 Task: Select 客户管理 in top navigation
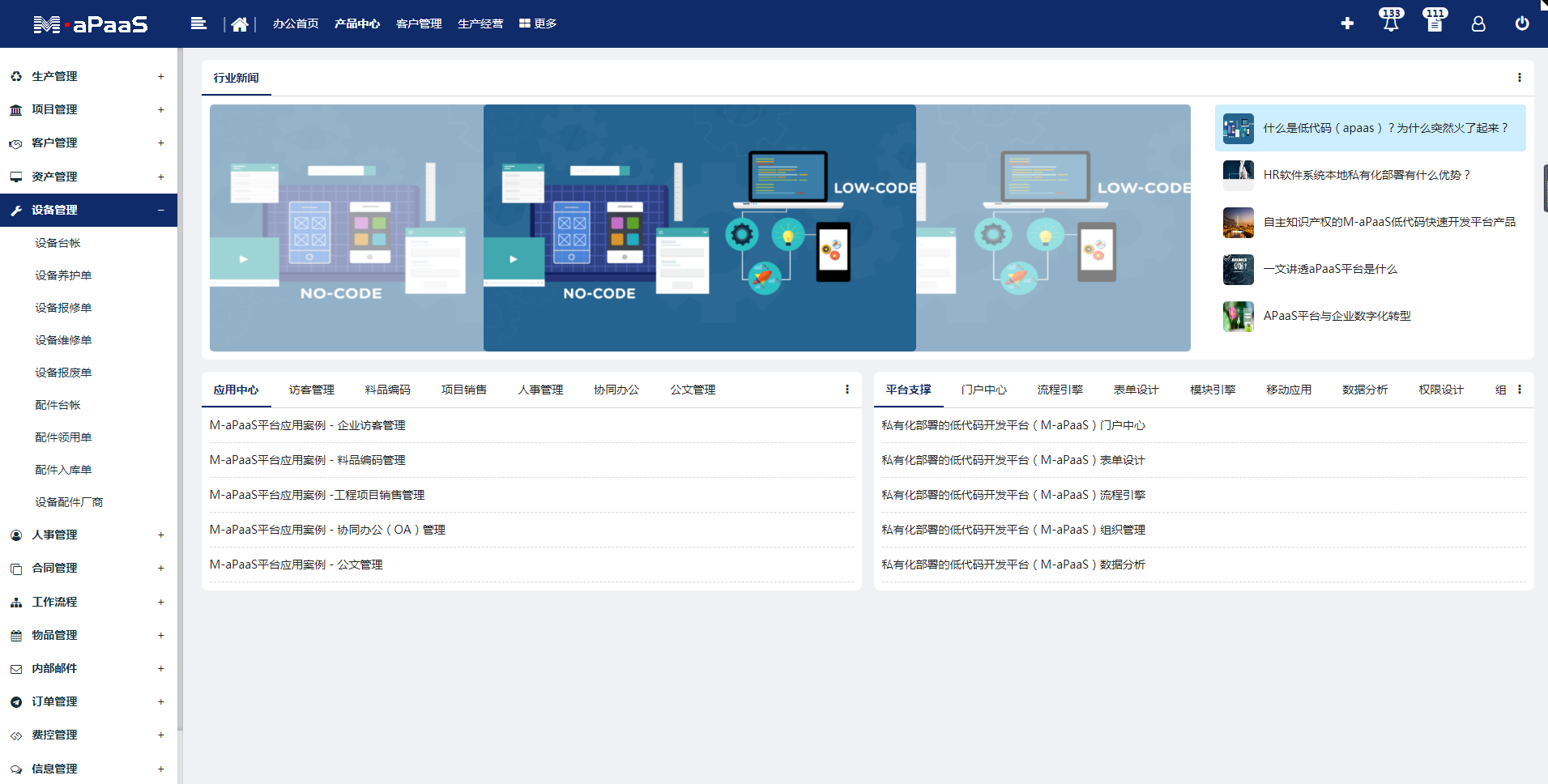click(x=419, y=23)
